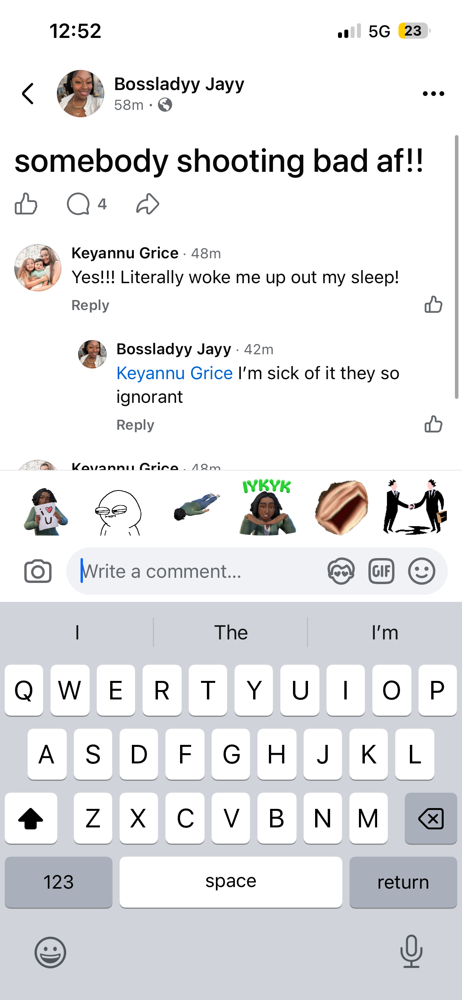Open the three-dots post options menu
Screen dimensions: 462x1000
coord(433,94)
